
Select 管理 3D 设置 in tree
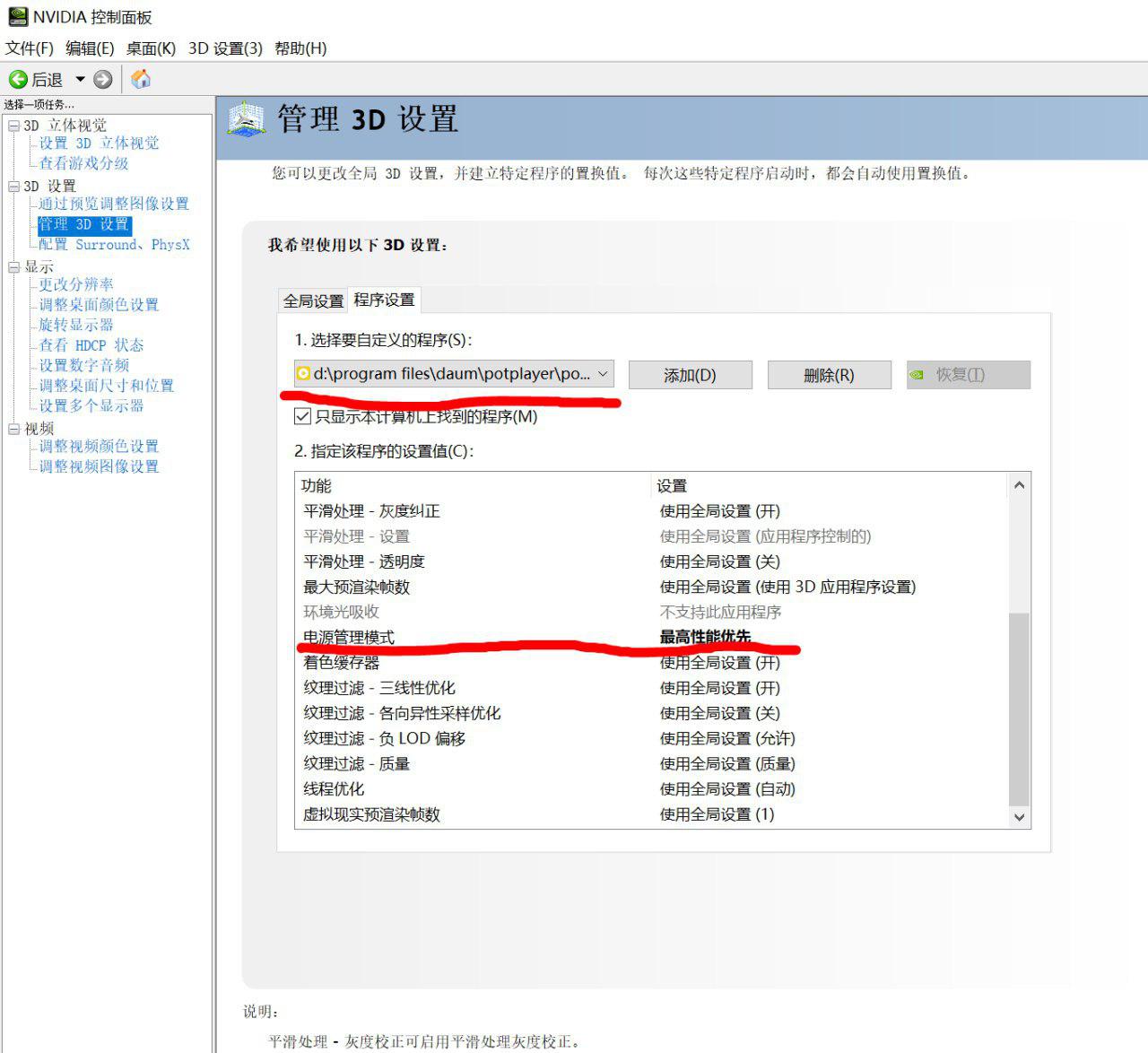(84, 224)
